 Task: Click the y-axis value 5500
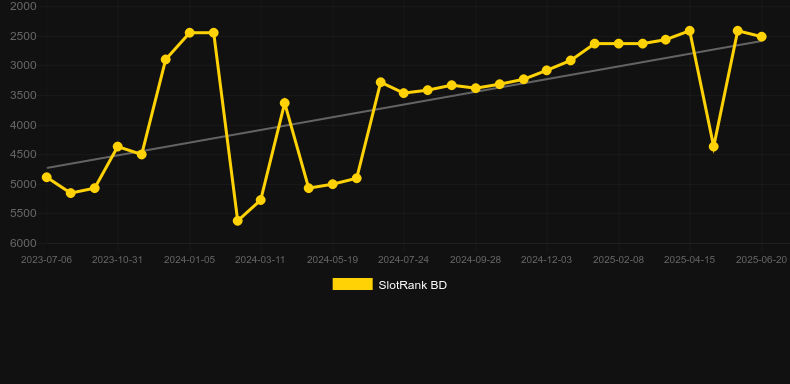pyautogui.click(x=23, y=214)
